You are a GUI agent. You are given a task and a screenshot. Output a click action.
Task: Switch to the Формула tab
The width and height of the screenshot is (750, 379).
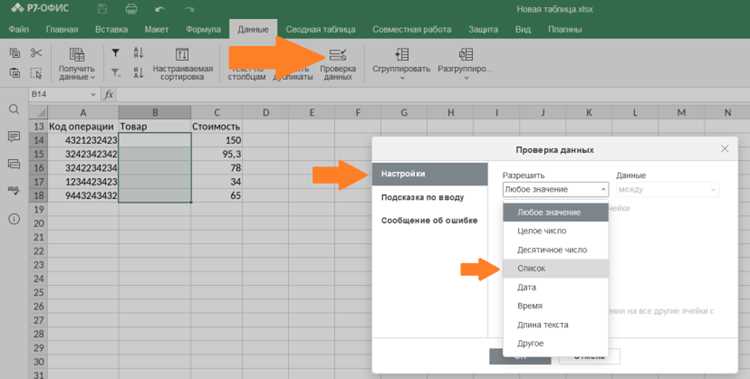tap(203, 29)
